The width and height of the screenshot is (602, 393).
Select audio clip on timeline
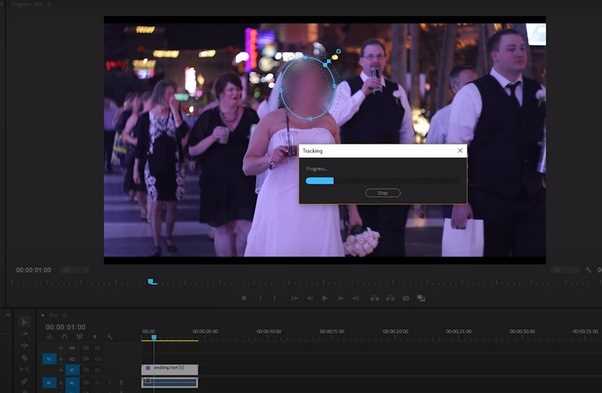click(170, 382)
